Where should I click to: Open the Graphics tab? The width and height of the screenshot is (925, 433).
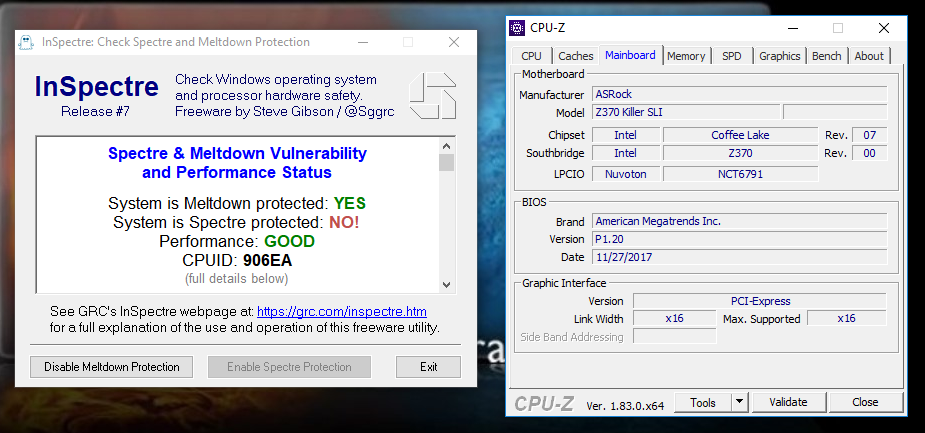[x=779, y=56]
